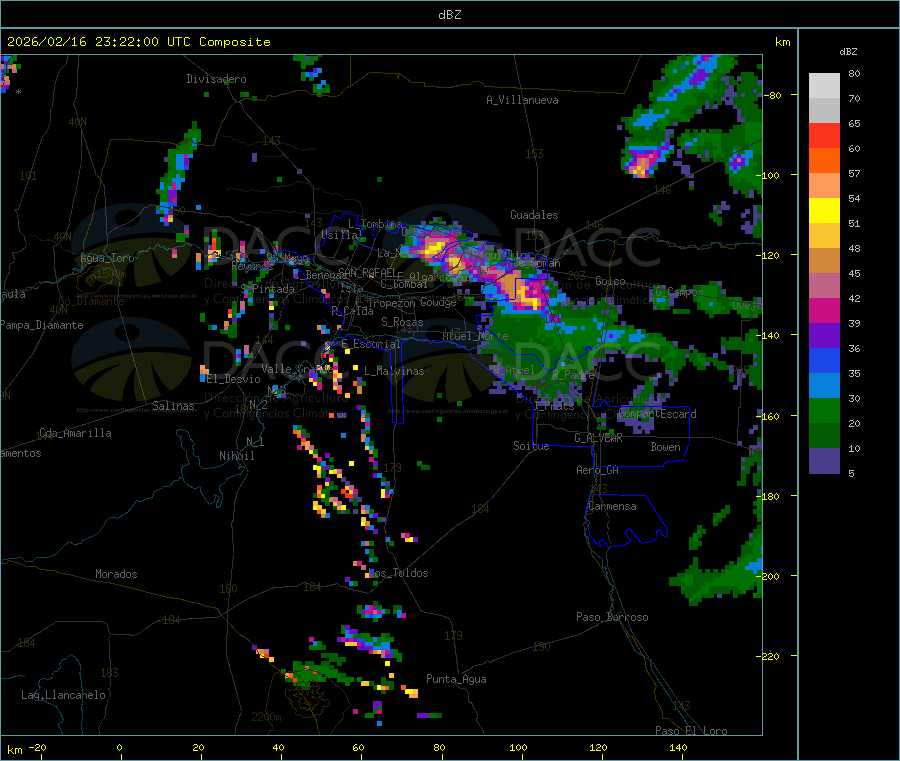The height and width of the screenshot is (761, 900).
Task: Click the A_Villanueva map label
Action: [522, 100]
